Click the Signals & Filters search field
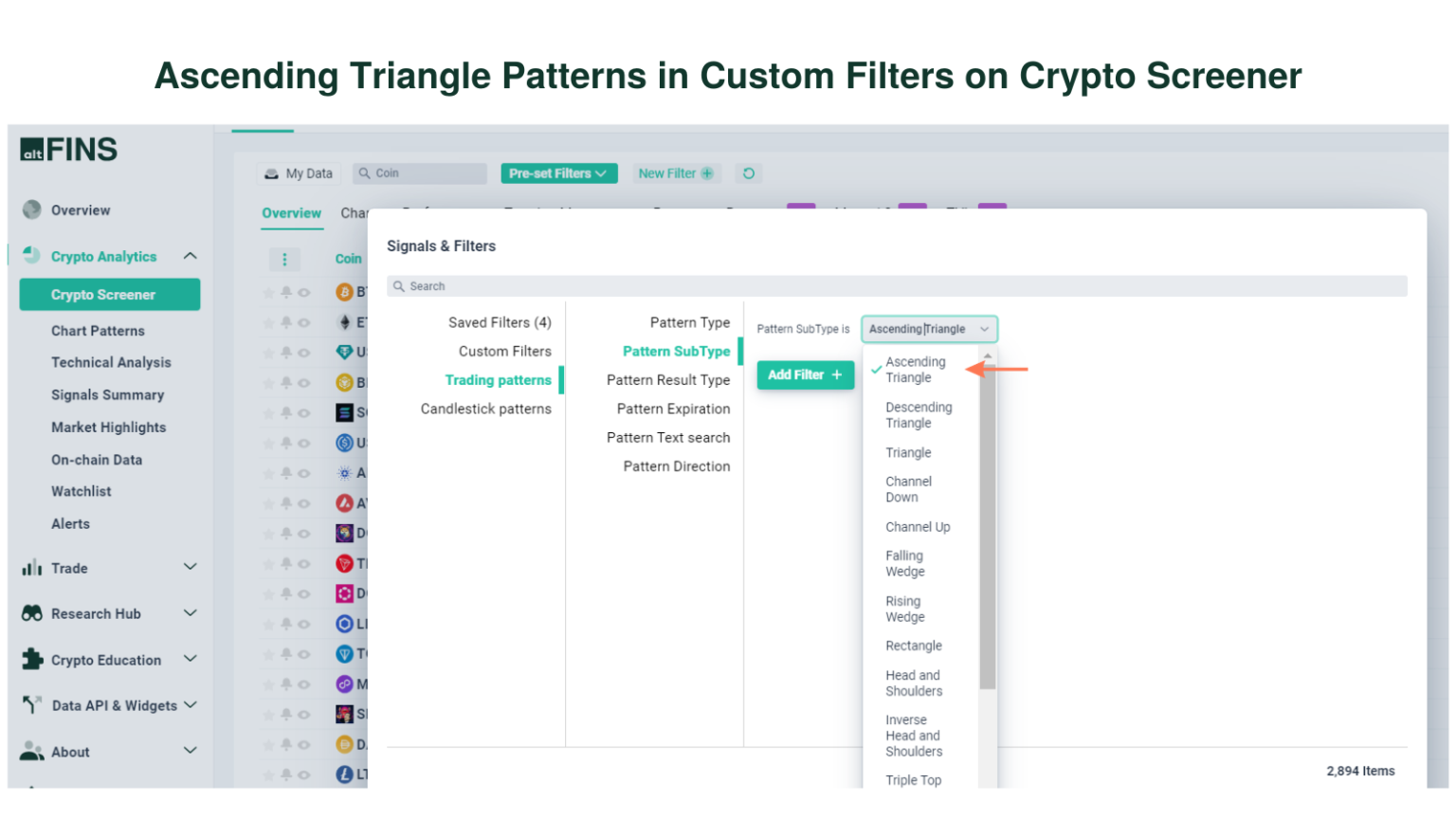The width and height of the screenshot is (1456, 819). click(896, 286)
